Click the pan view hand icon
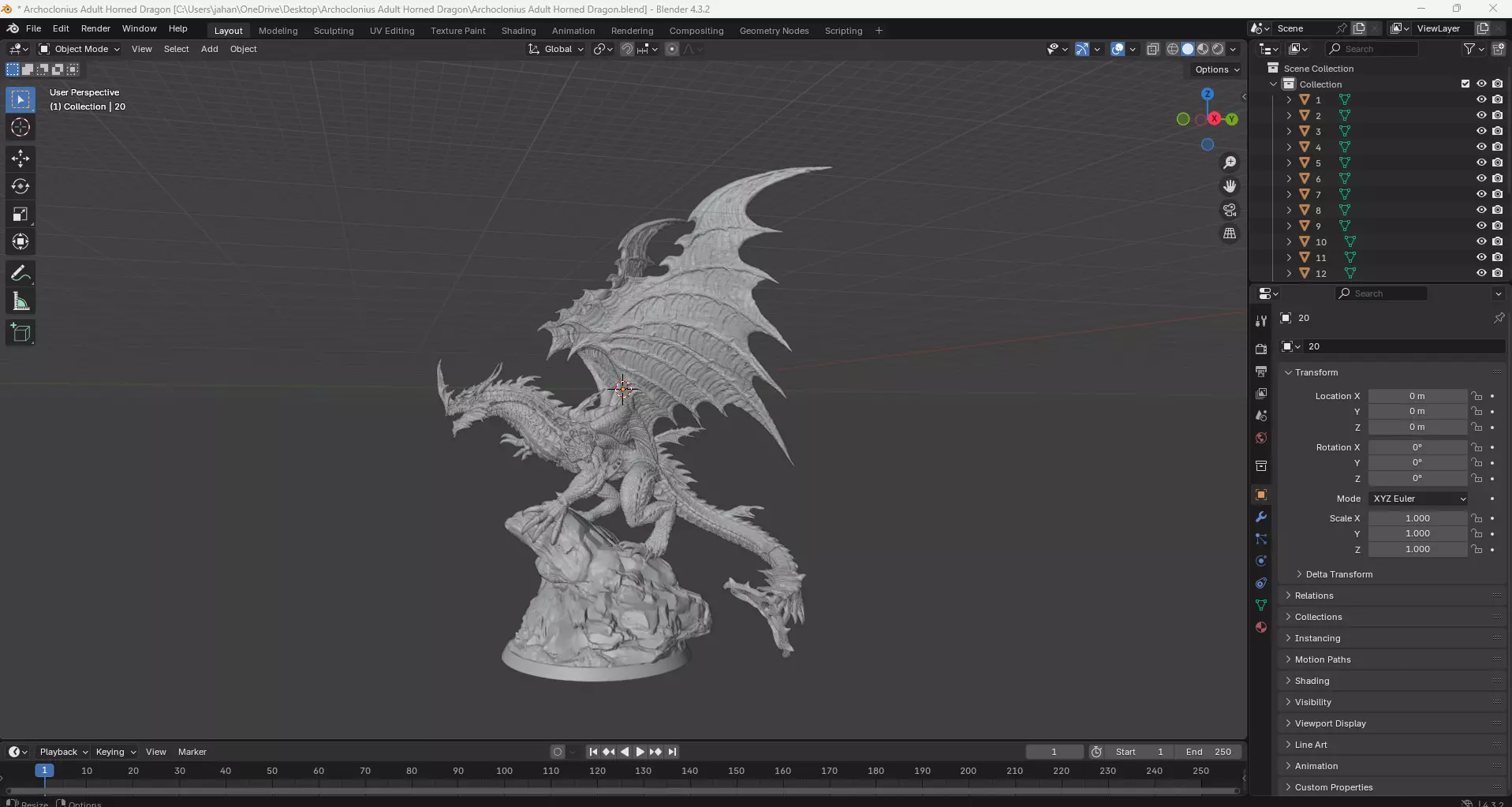Viewport: 1512px width, 807px height. click(x=1230, y=186)
